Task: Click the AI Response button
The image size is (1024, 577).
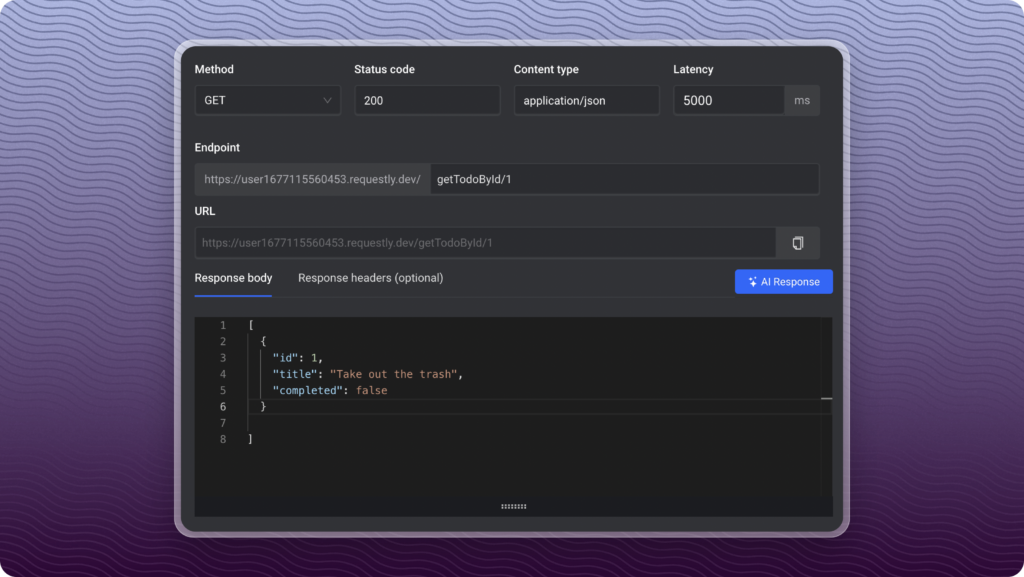Action: [x=784, y=282]
